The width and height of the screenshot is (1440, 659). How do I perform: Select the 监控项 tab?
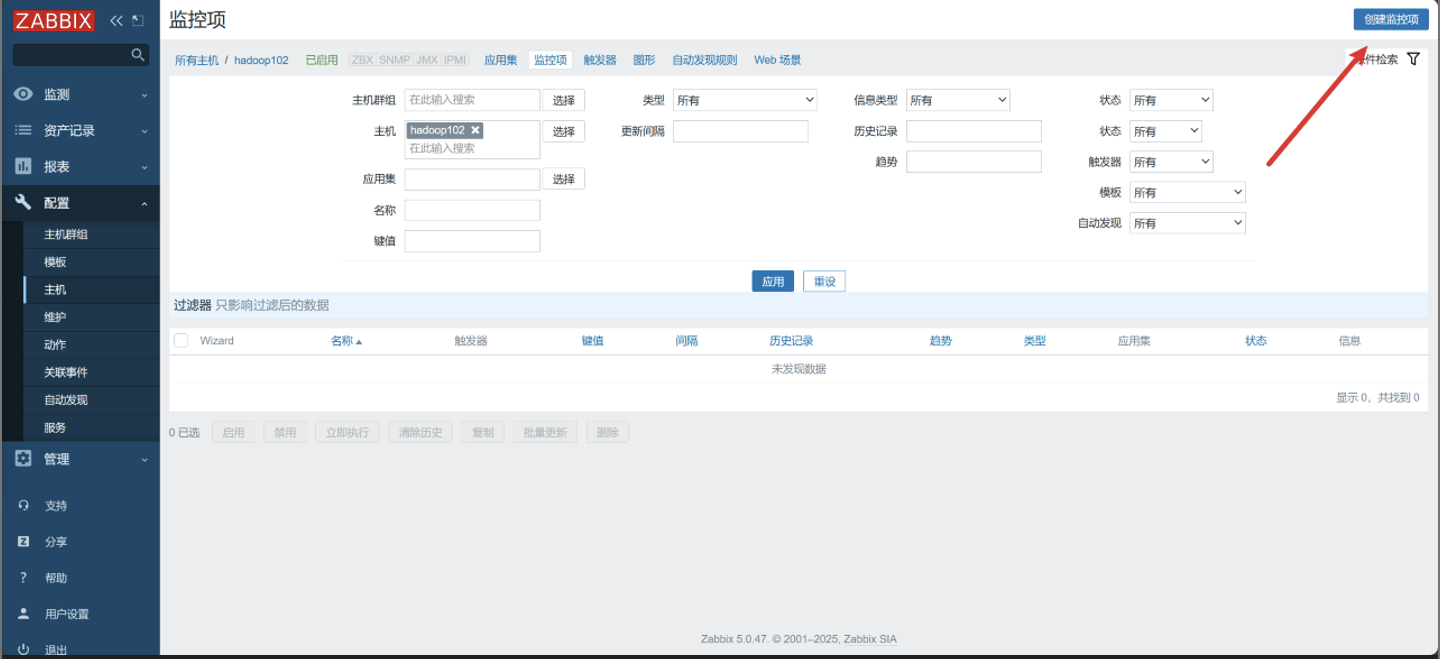point(551,60)
